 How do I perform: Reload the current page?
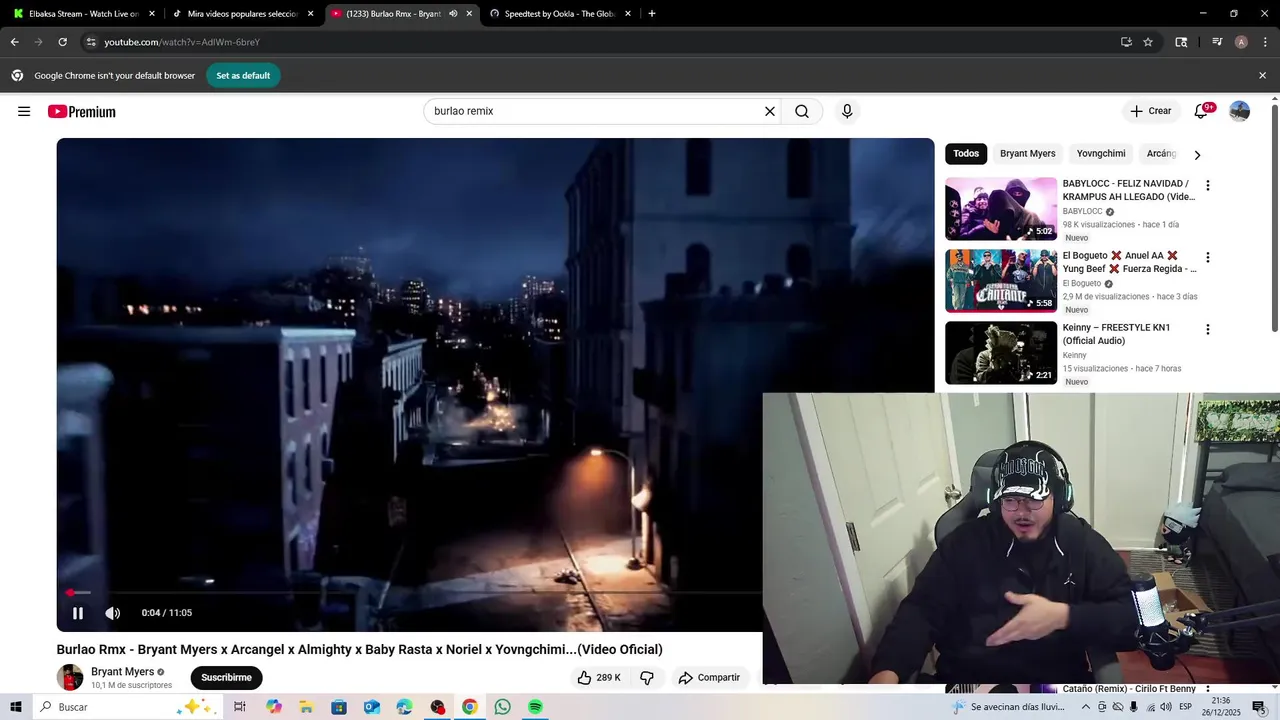[62, 42]
